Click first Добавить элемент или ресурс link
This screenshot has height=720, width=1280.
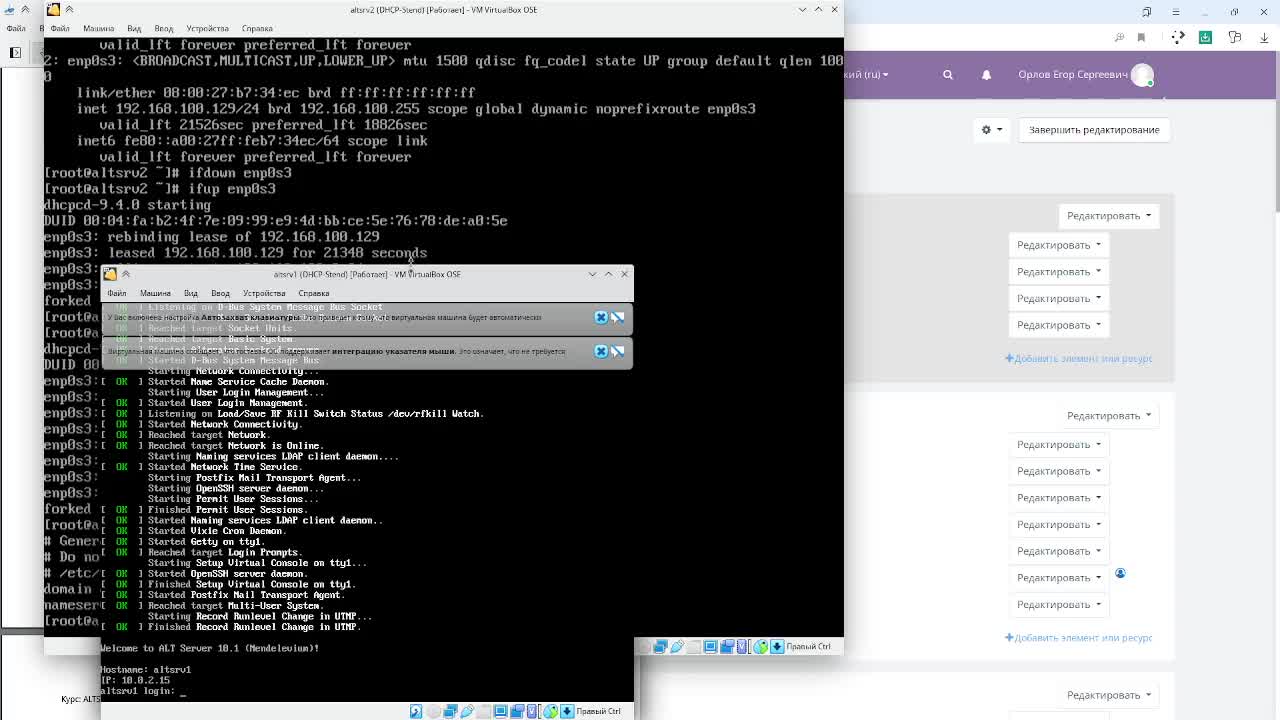[1079, 358]
